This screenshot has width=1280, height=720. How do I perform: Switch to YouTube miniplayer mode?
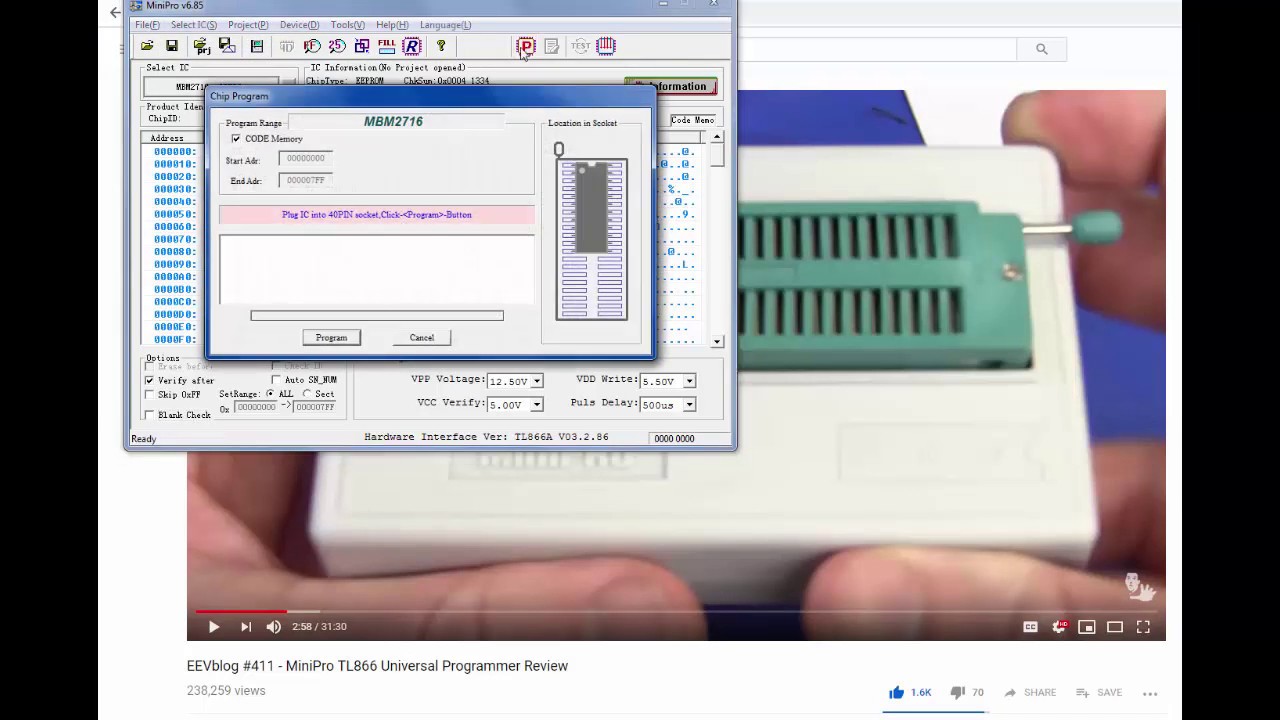point(1087,627)
